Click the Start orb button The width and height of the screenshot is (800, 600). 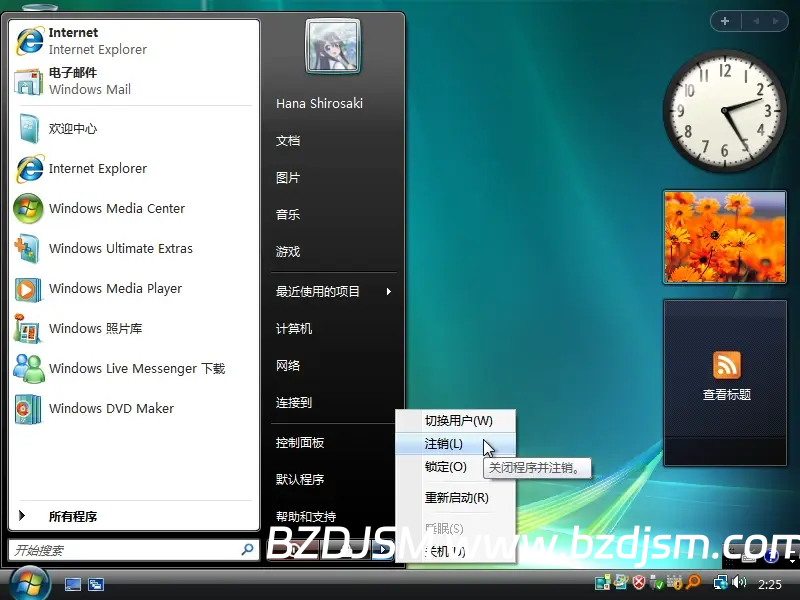(30, 583)
